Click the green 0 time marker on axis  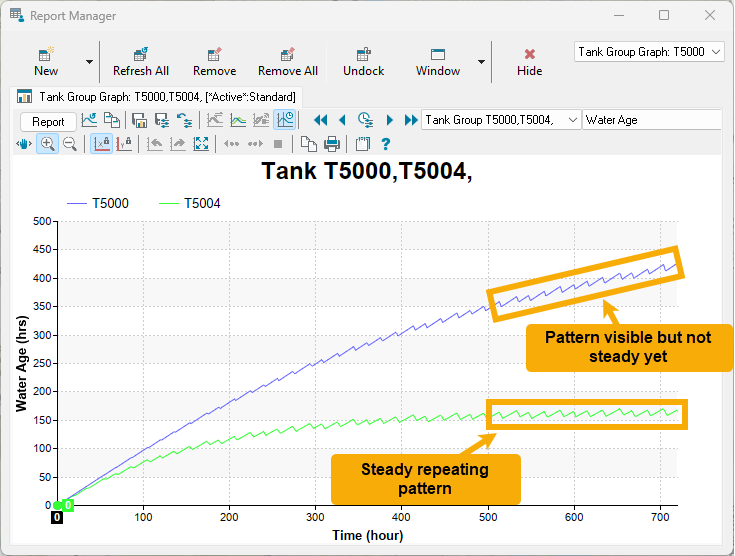coord(68,505)
